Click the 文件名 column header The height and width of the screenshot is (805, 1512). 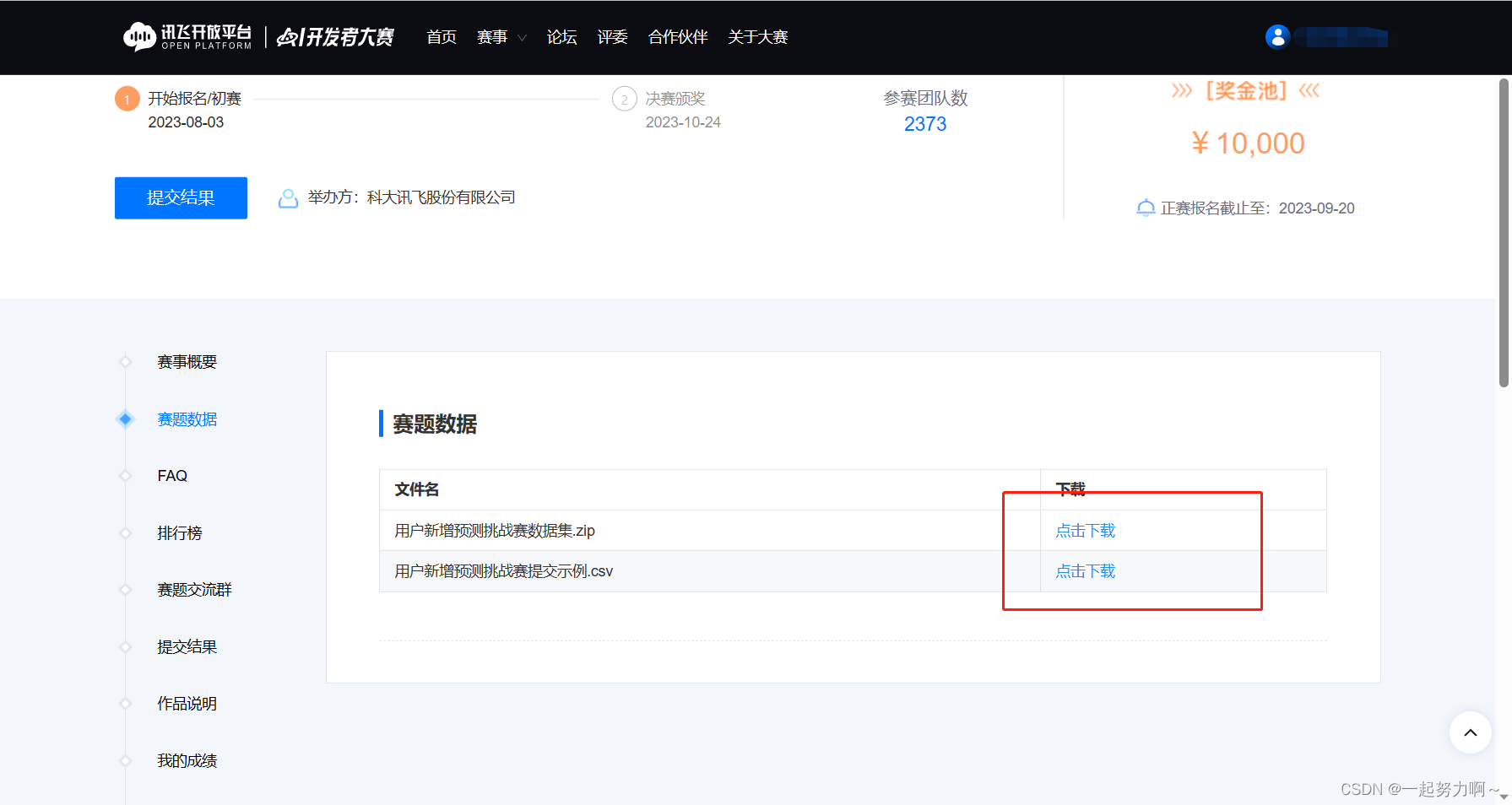tap(417, 489)
